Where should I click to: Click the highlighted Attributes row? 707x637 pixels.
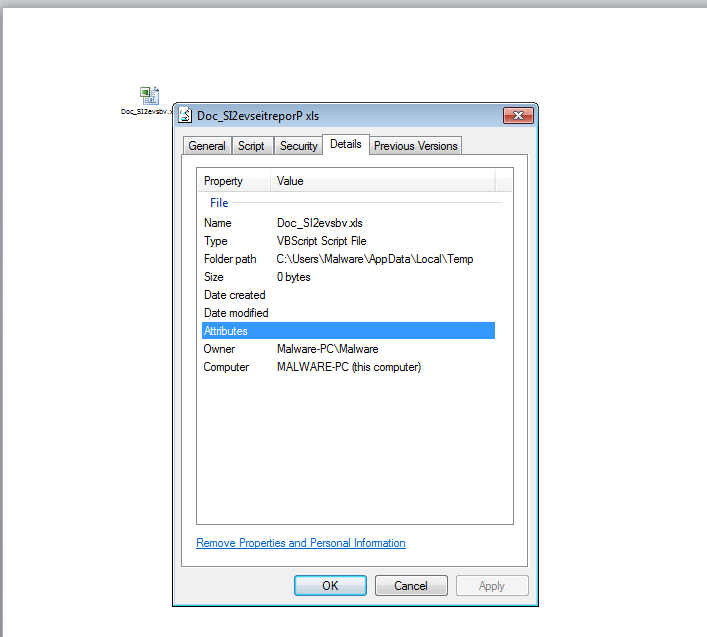(345, 331)
